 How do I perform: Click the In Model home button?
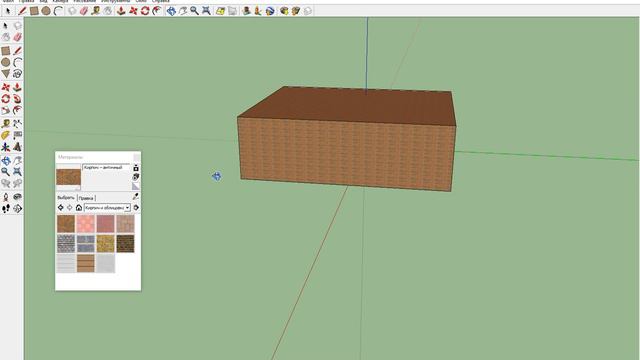coord(79,208)
